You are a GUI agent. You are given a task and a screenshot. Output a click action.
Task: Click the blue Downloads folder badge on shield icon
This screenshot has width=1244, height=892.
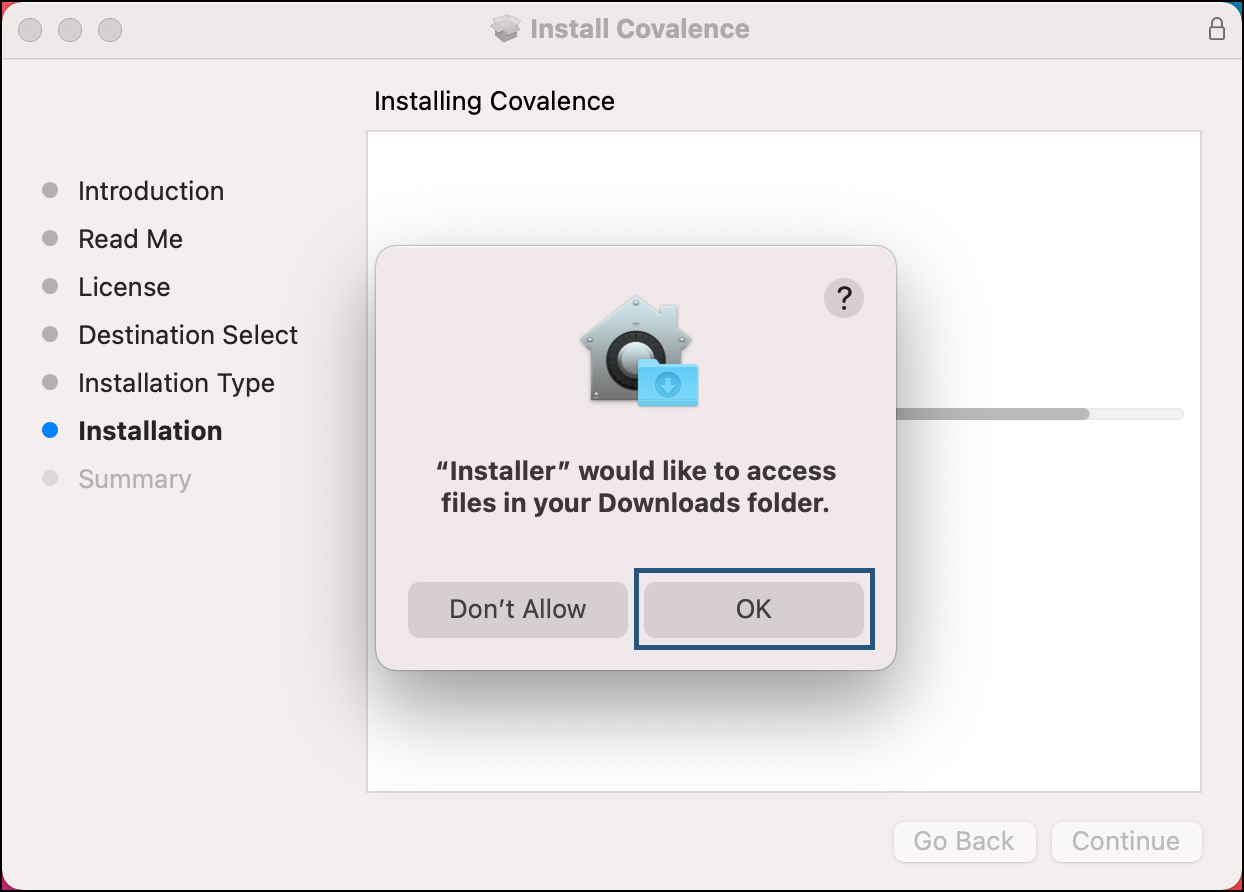pos(668,385)
